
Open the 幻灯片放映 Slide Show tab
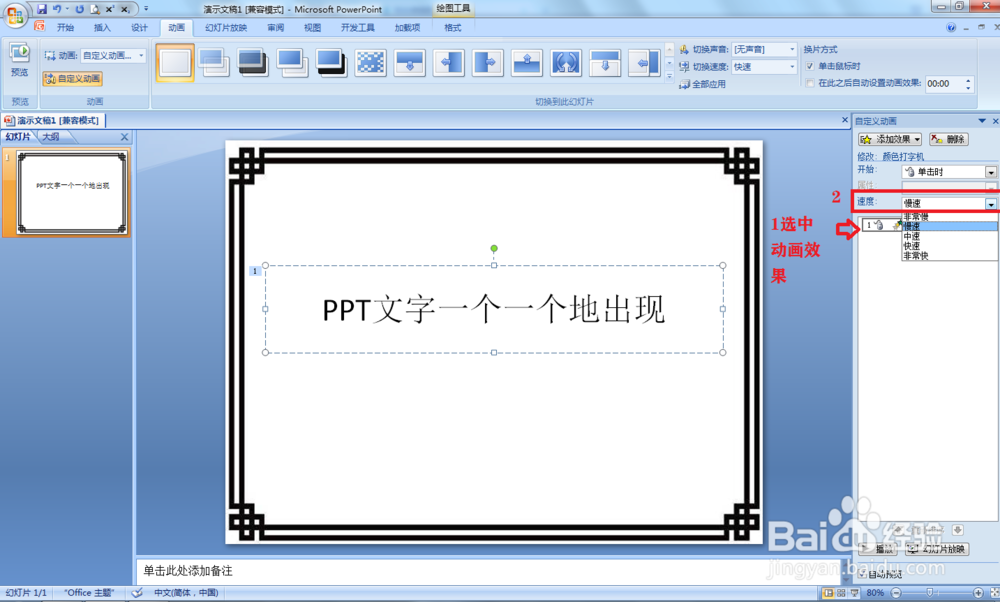[226, 27]
